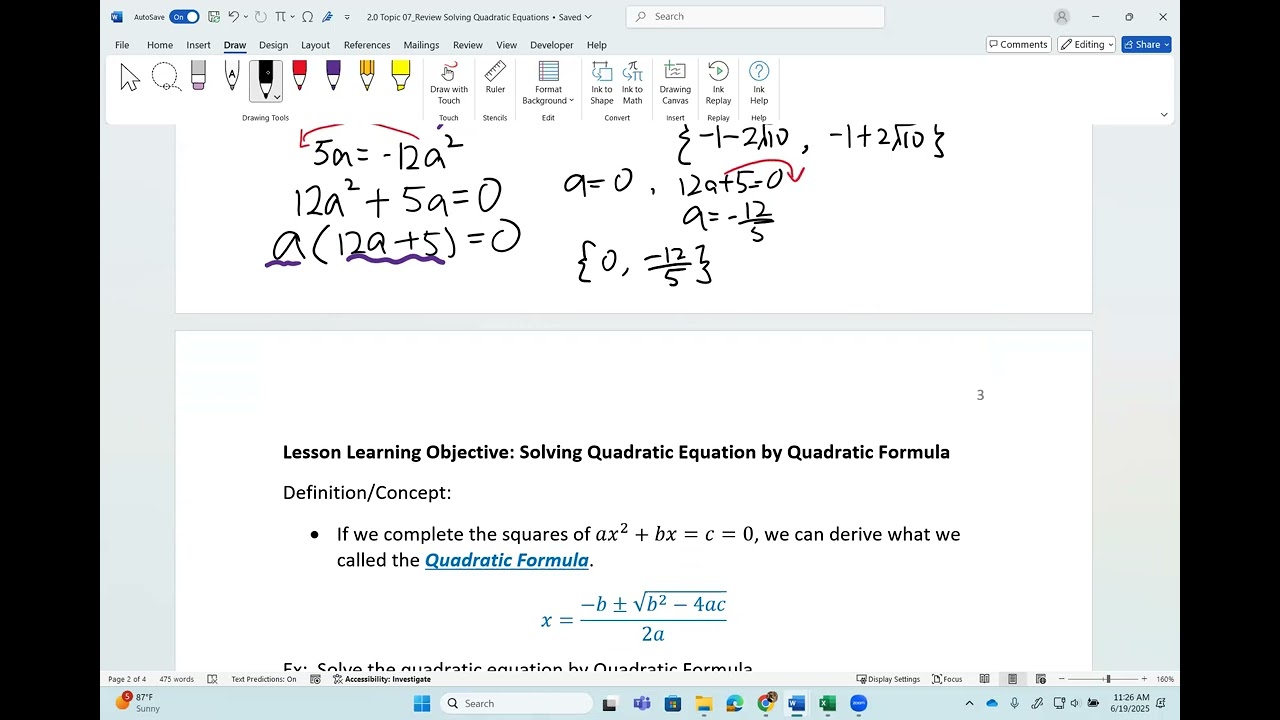Click the pen icon in Quick Access Toolbar
The image size is (1280, 720).
(328, 17)
